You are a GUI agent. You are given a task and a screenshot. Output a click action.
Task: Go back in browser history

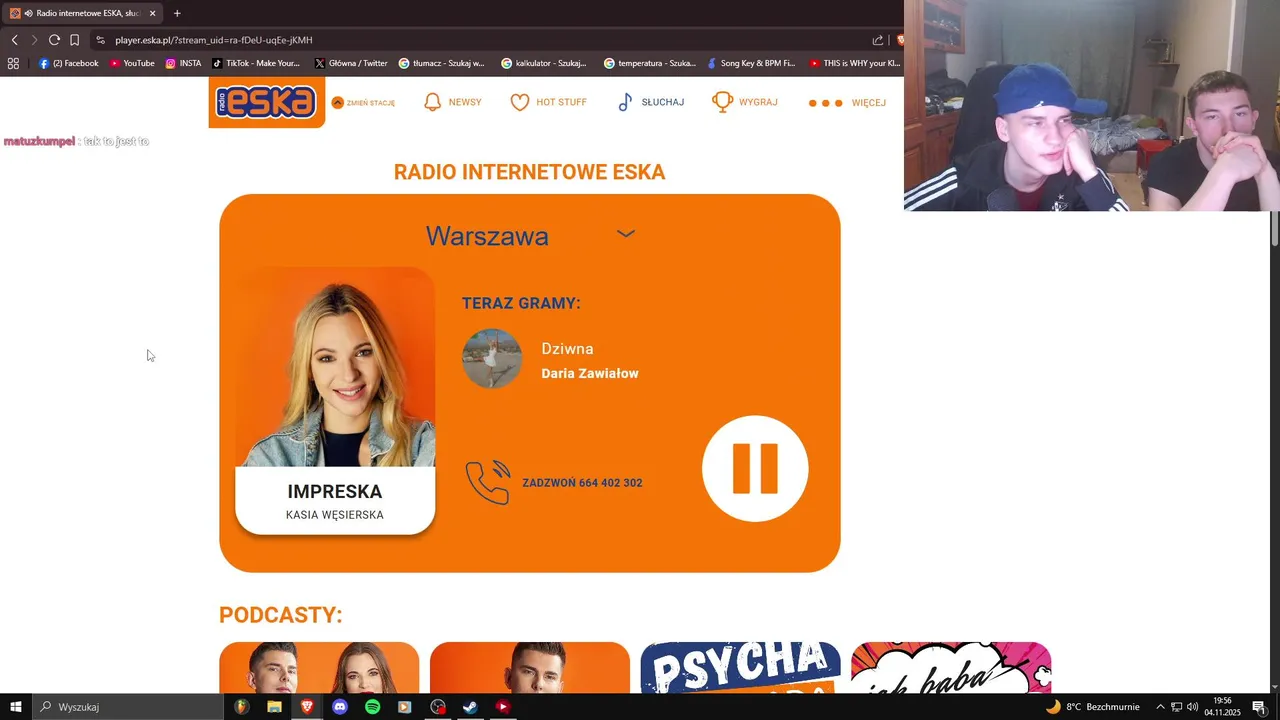(14, 40)
